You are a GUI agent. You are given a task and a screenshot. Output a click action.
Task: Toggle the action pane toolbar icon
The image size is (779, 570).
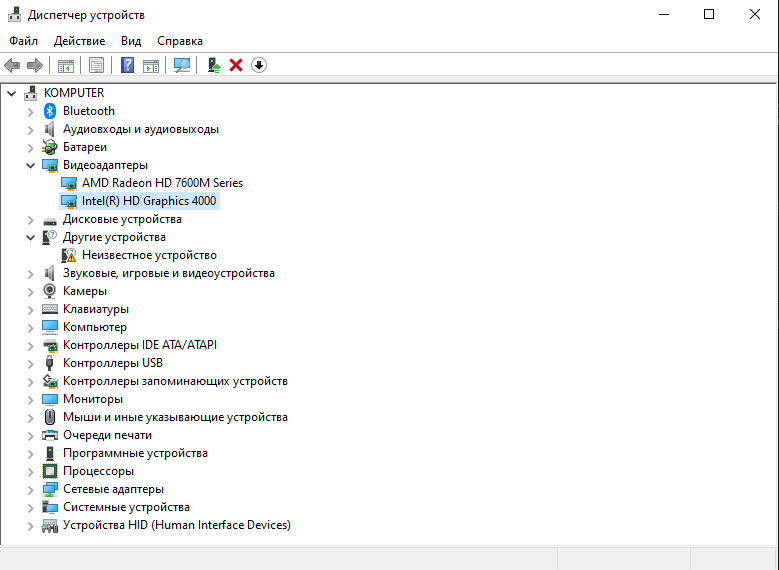coord(151,65)
